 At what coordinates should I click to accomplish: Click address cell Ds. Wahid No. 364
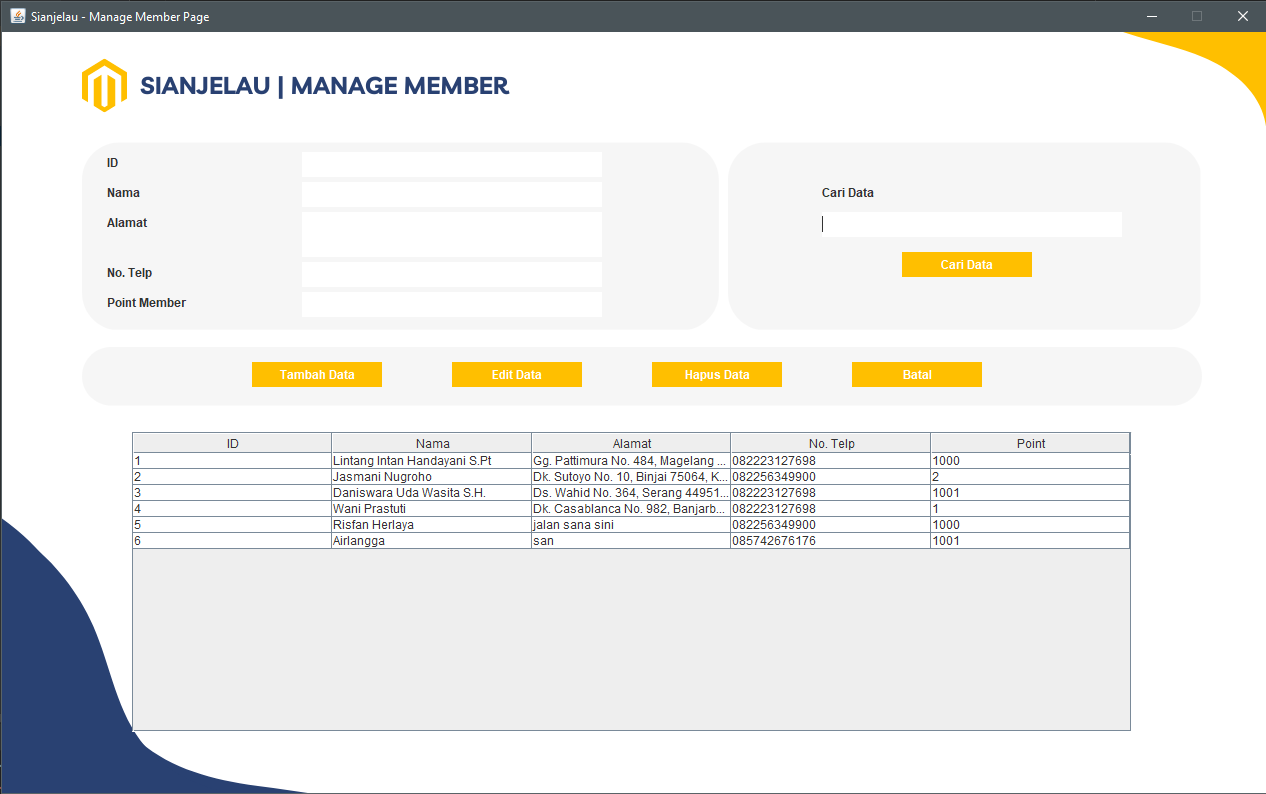[631, 493]
